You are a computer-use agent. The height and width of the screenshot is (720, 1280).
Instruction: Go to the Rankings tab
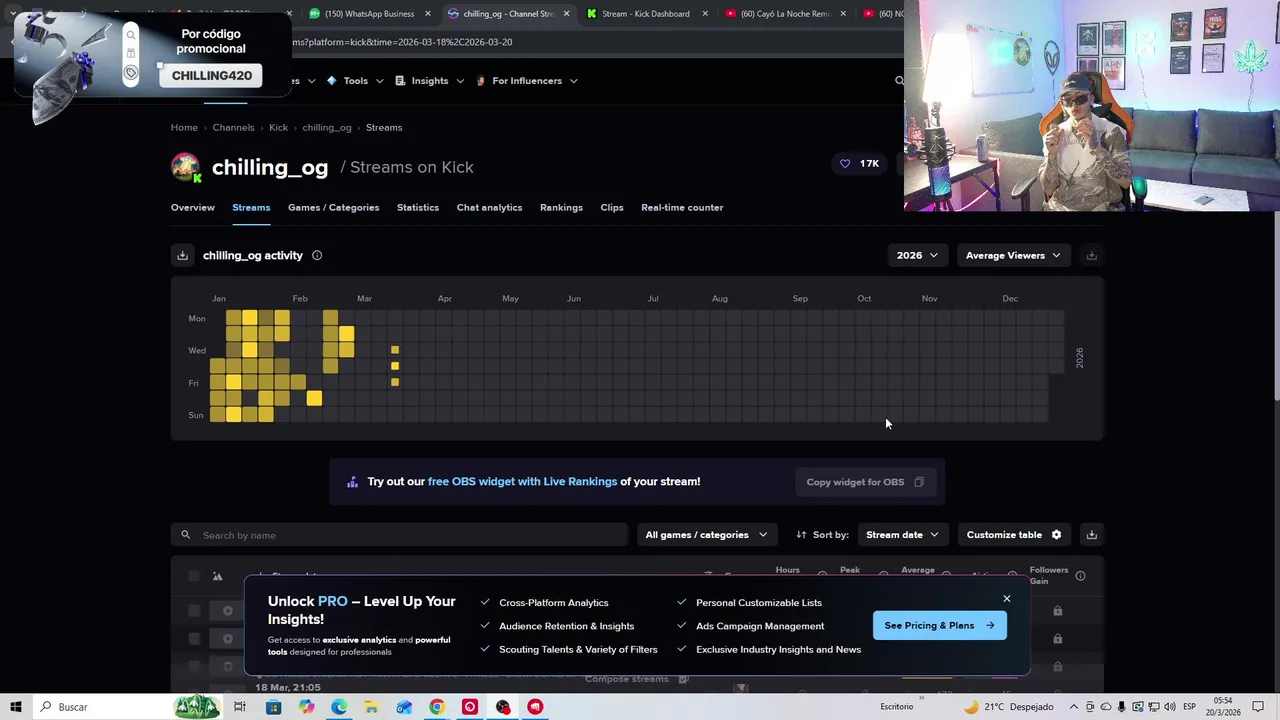[x=561, y=208]
